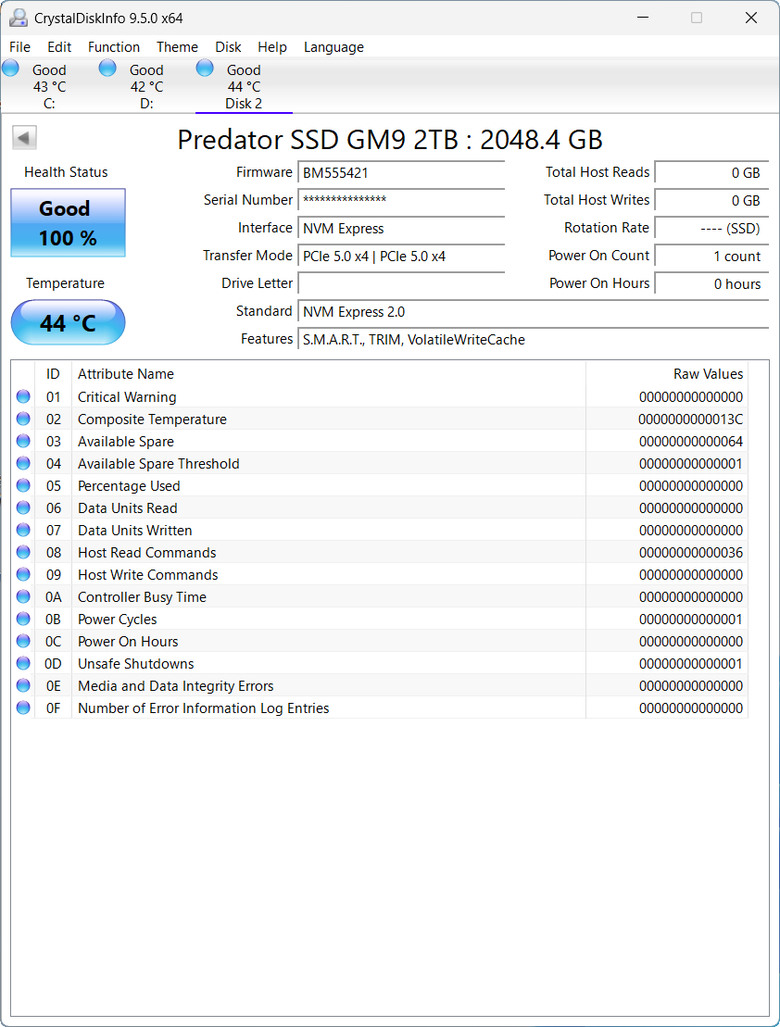Open the Edit menu
The image size is (780, 1027).
pos(59,47)
